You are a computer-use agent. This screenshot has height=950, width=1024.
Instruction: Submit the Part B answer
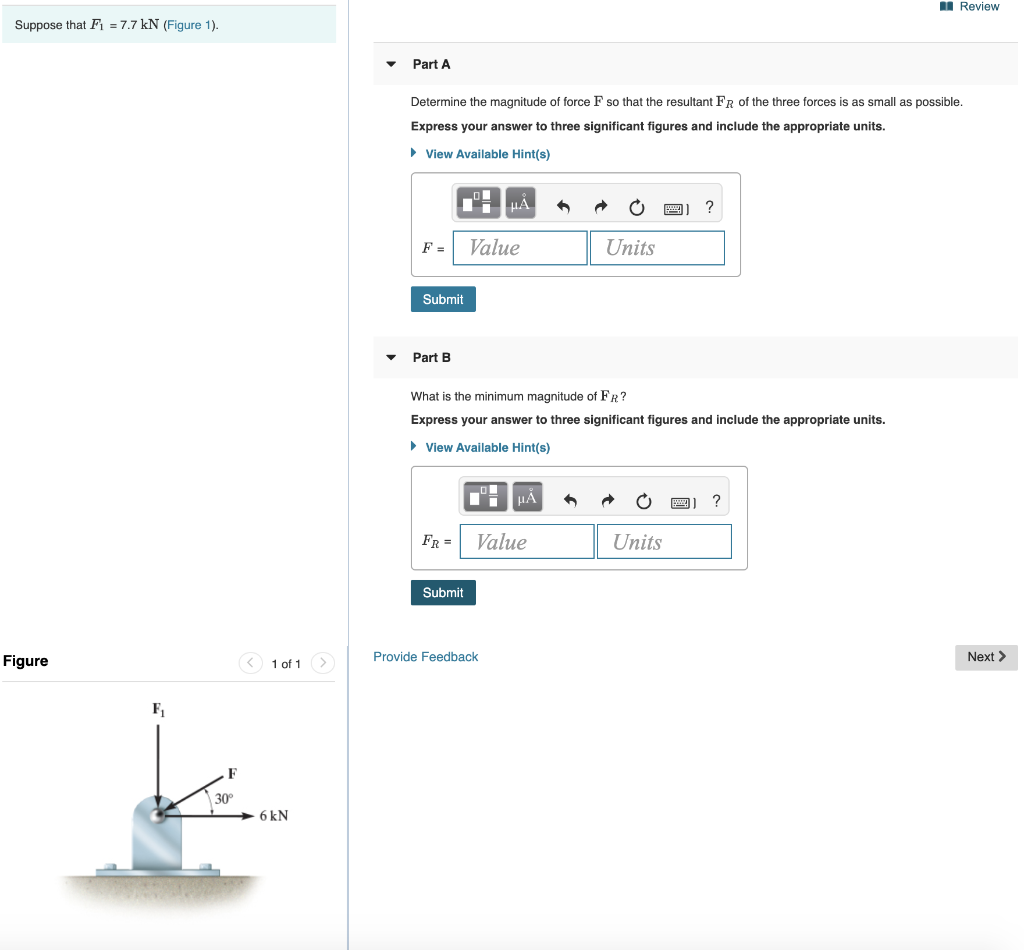coord(442,592)
